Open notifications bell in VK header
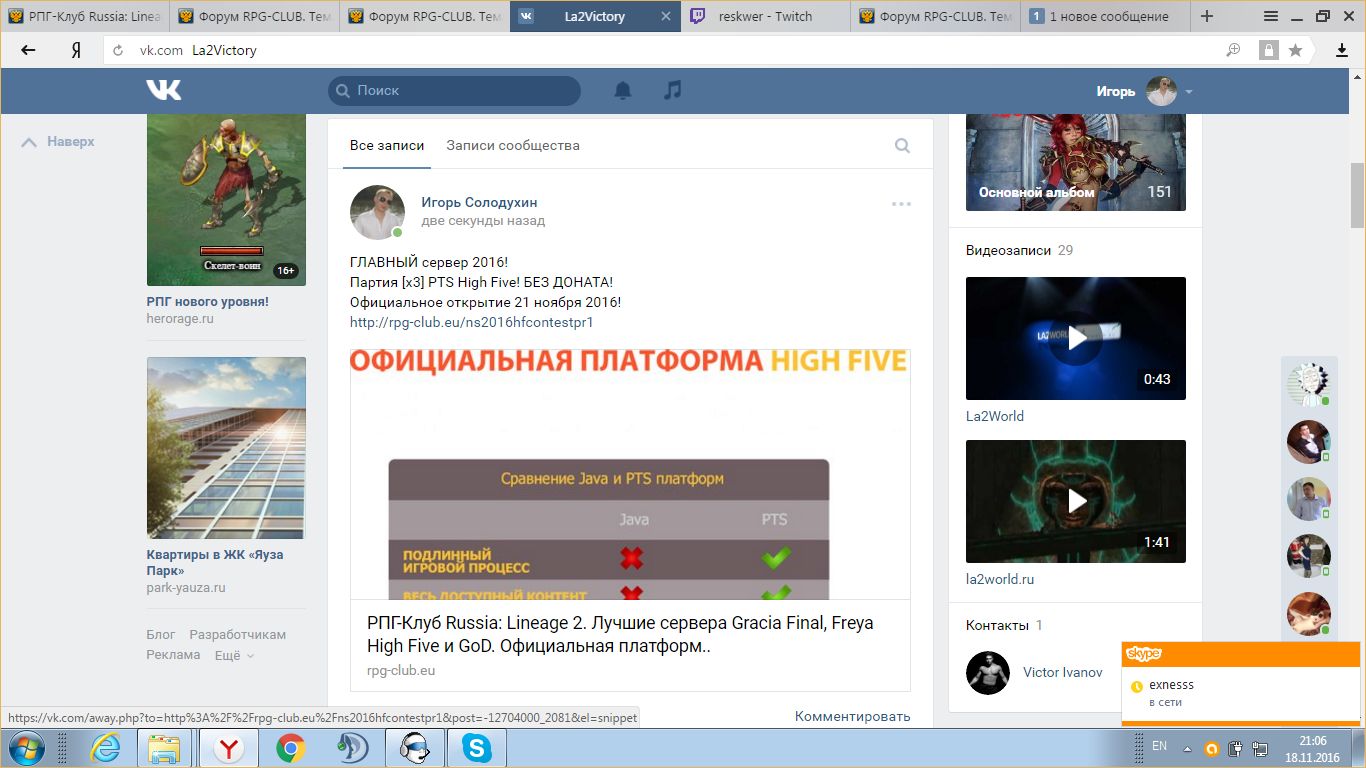Viewport: 1366px width, 768px height. 623,90
